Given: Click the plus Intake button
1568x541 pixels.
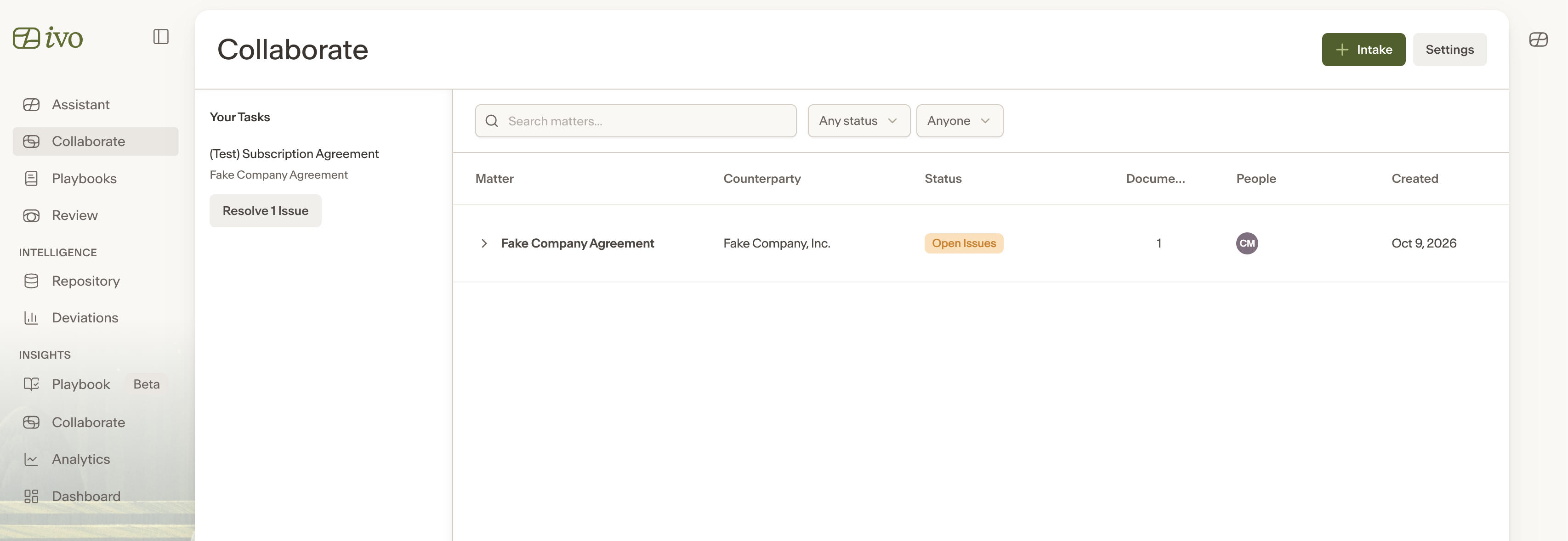Looking at the screenshot, I should tap(1363, 50).
